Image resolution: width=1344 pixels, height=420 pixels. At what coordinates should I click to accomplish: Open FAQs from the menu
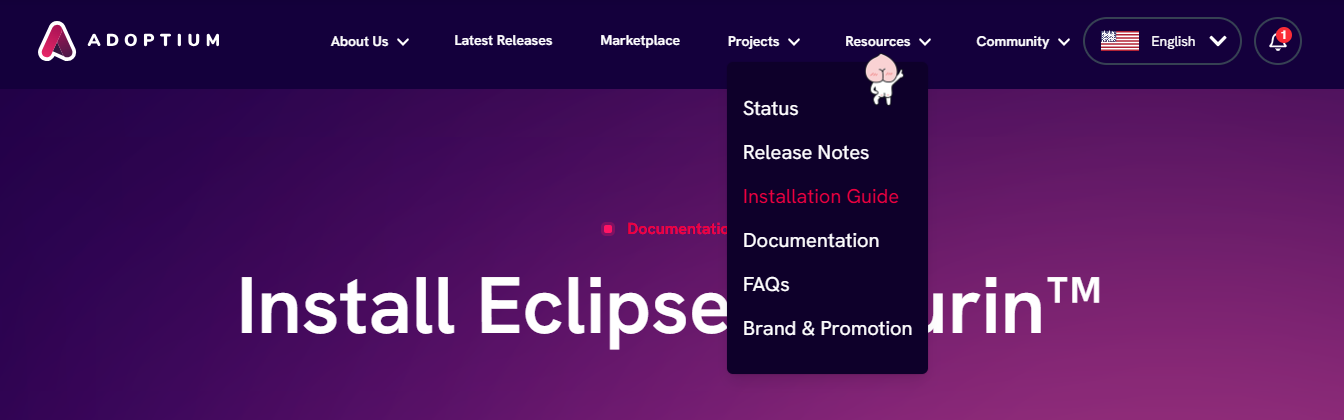(766, 284)
